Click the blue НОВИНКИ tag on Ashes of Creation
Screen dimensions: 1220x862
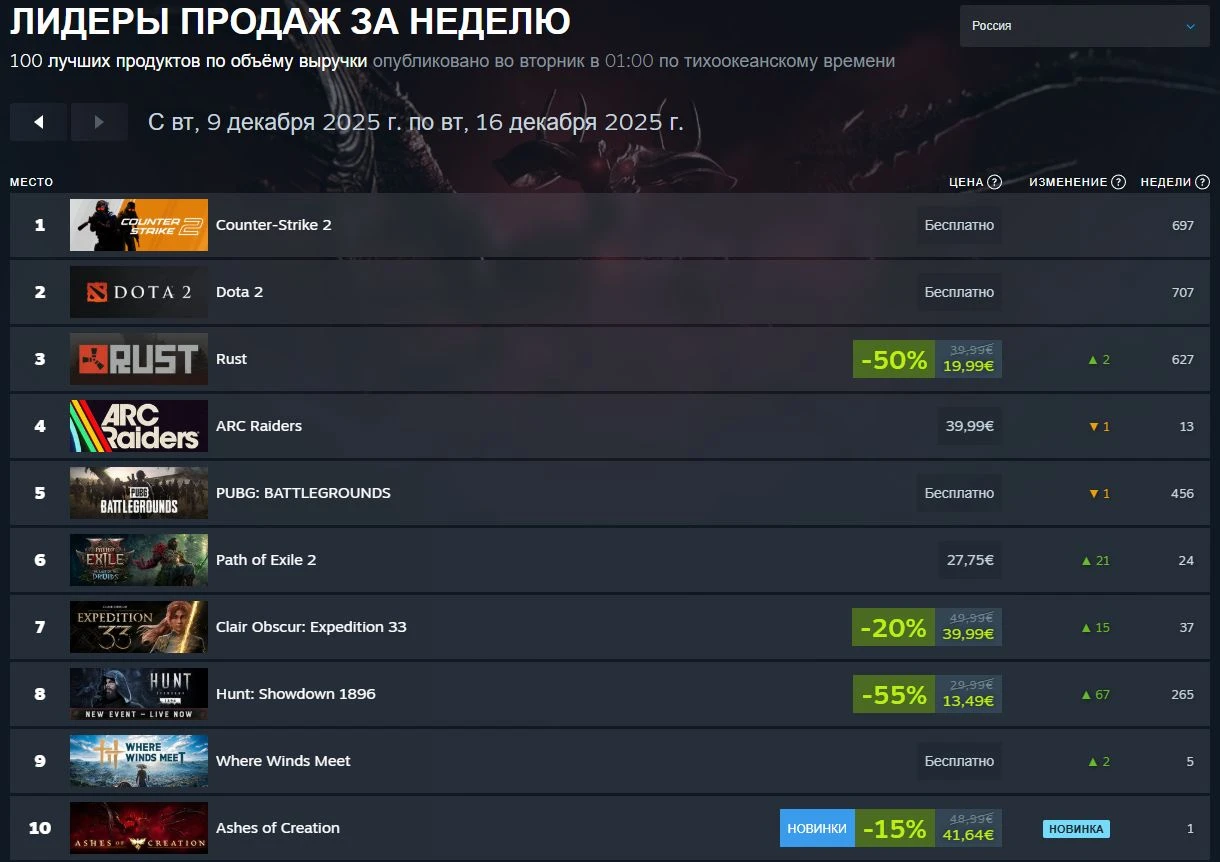pos(817,828)
